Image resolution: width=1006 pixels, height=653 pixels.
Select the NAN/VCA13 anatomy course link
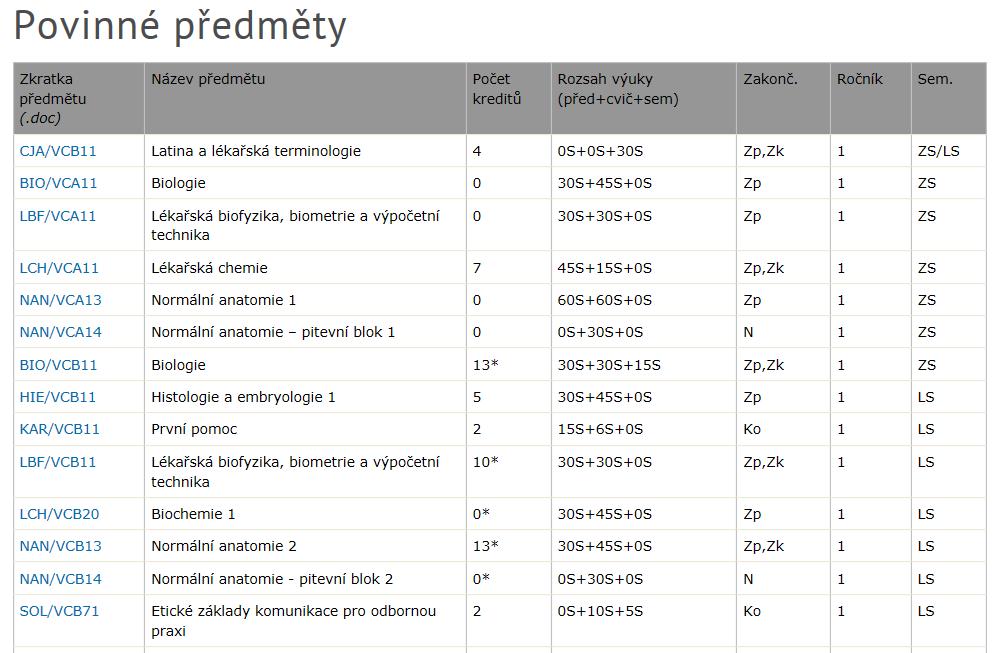60,300
